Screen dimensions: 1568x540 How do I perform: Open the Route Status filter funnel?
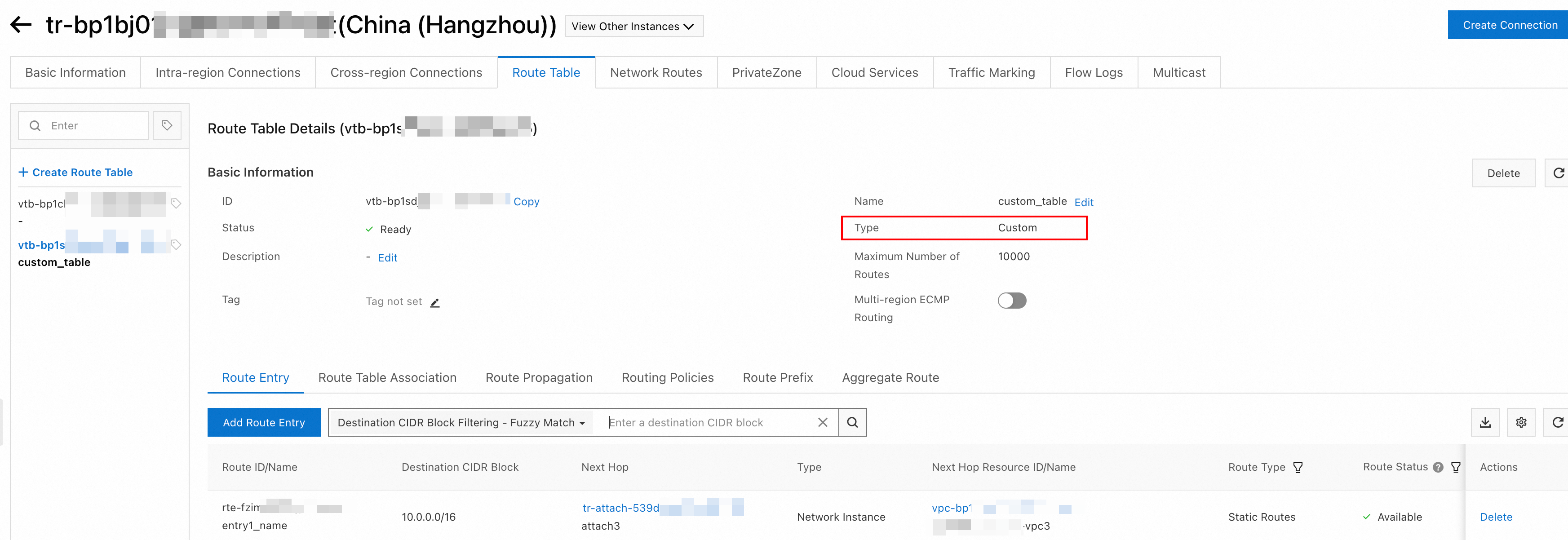click(1455, 468)
